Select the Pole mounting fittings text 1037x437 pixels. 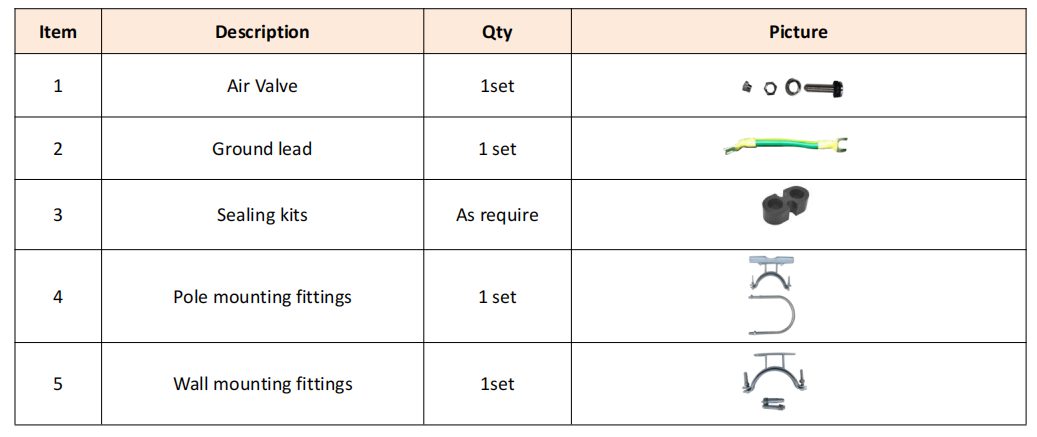coord(262,297)
